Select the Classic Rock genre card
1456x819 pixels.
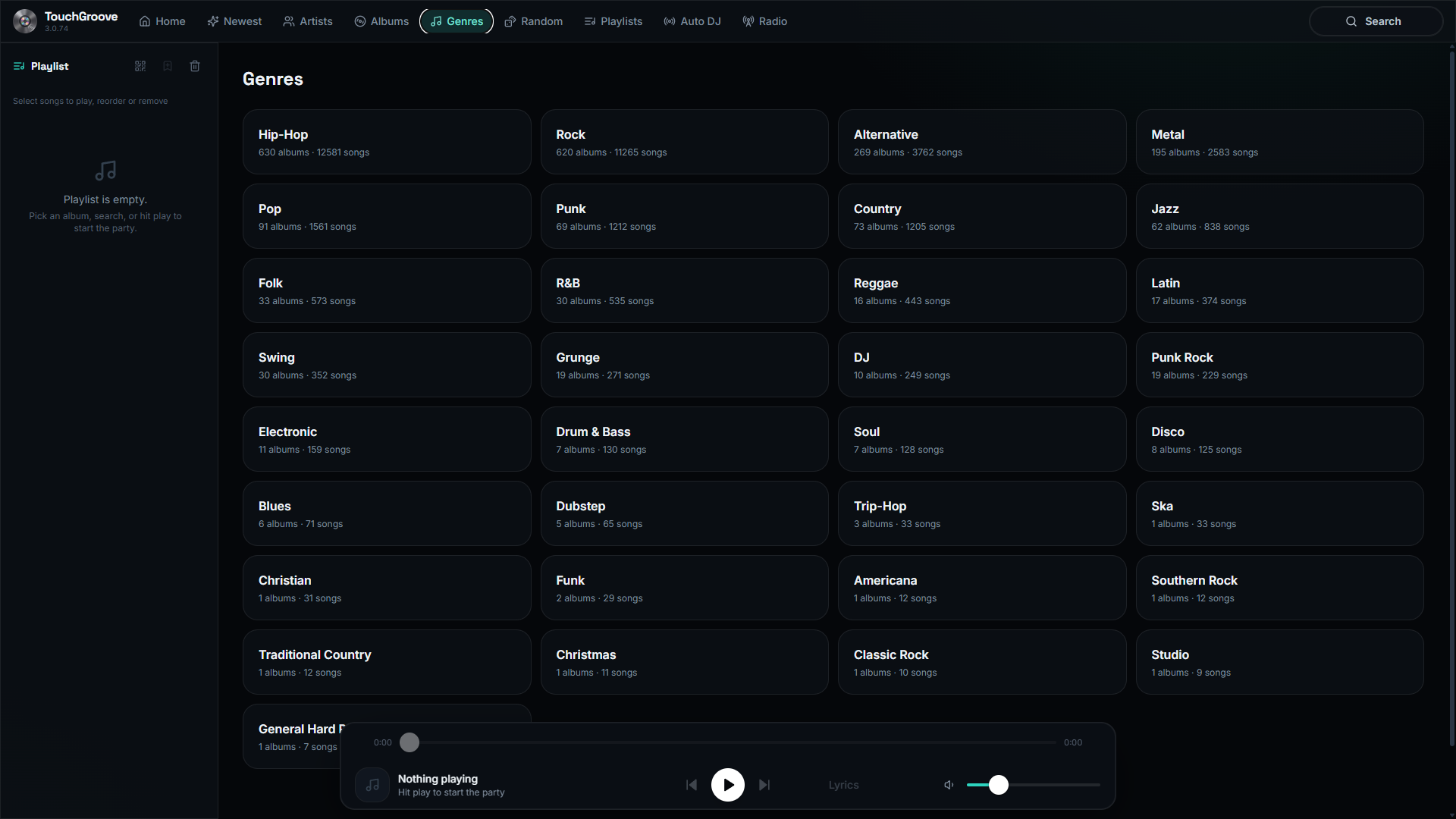982,662
